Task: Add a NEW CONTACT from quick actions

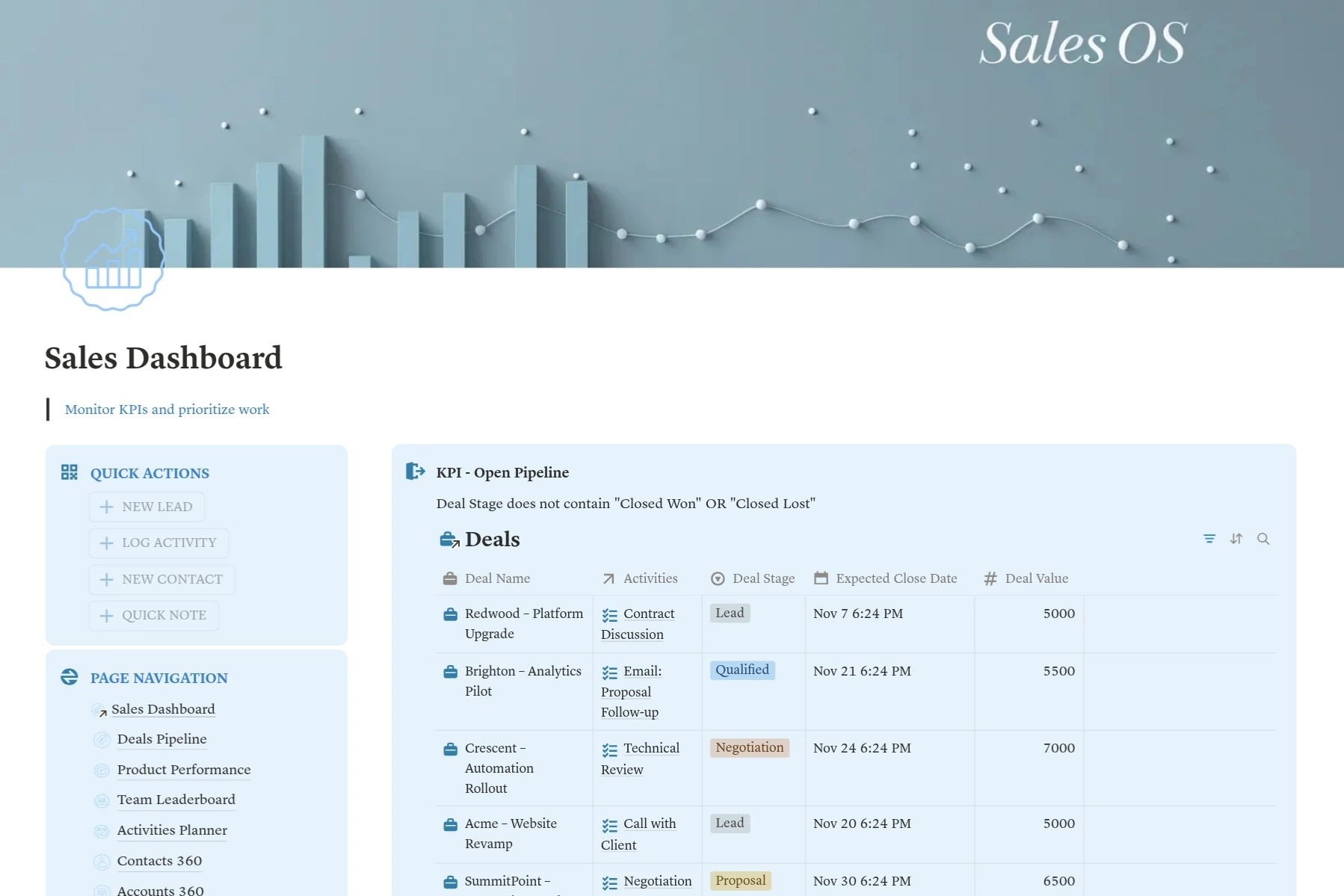Action: (162, 579)
